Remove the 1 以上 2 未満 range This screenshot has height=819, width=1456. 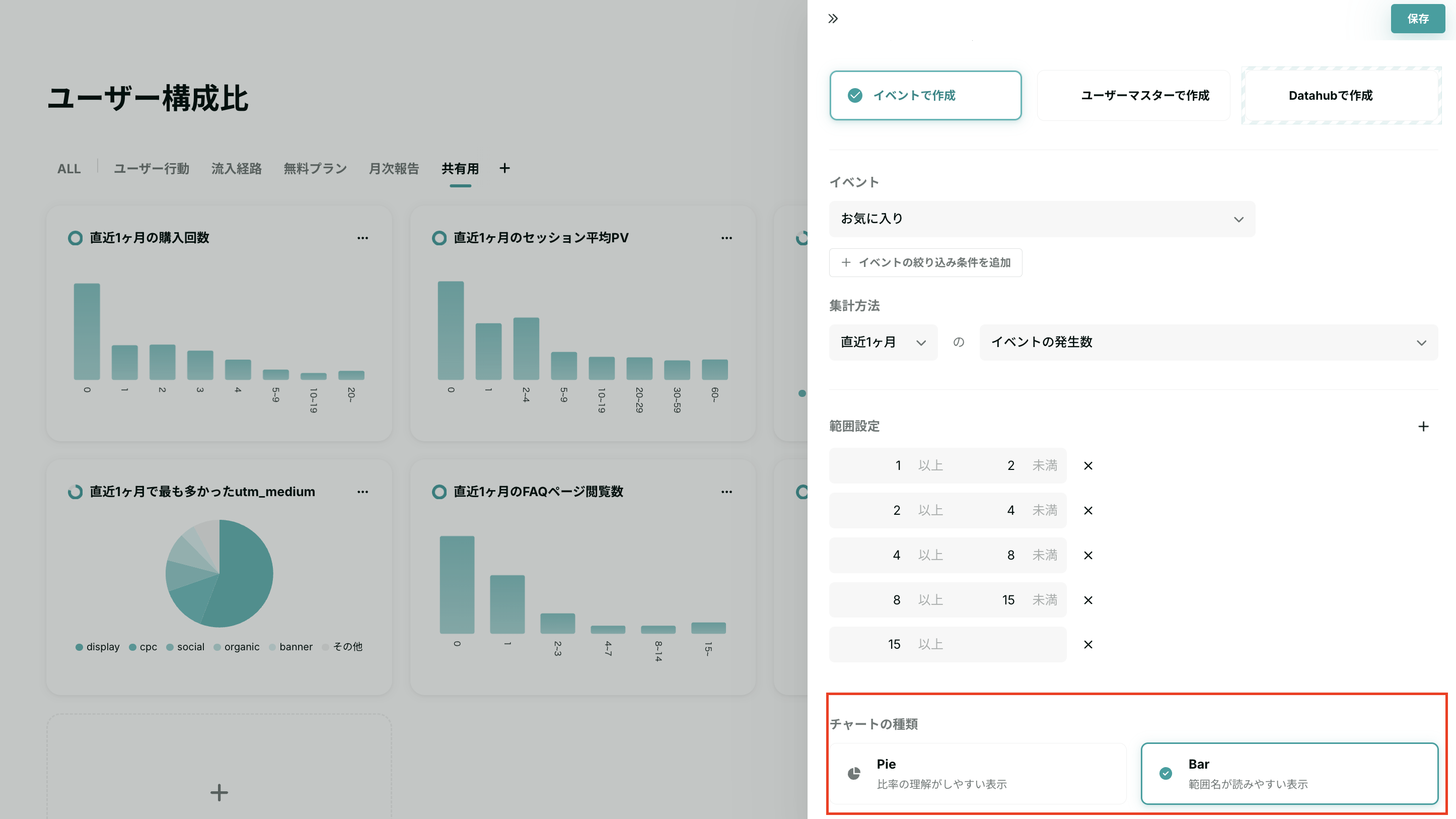click(1088, 465)
